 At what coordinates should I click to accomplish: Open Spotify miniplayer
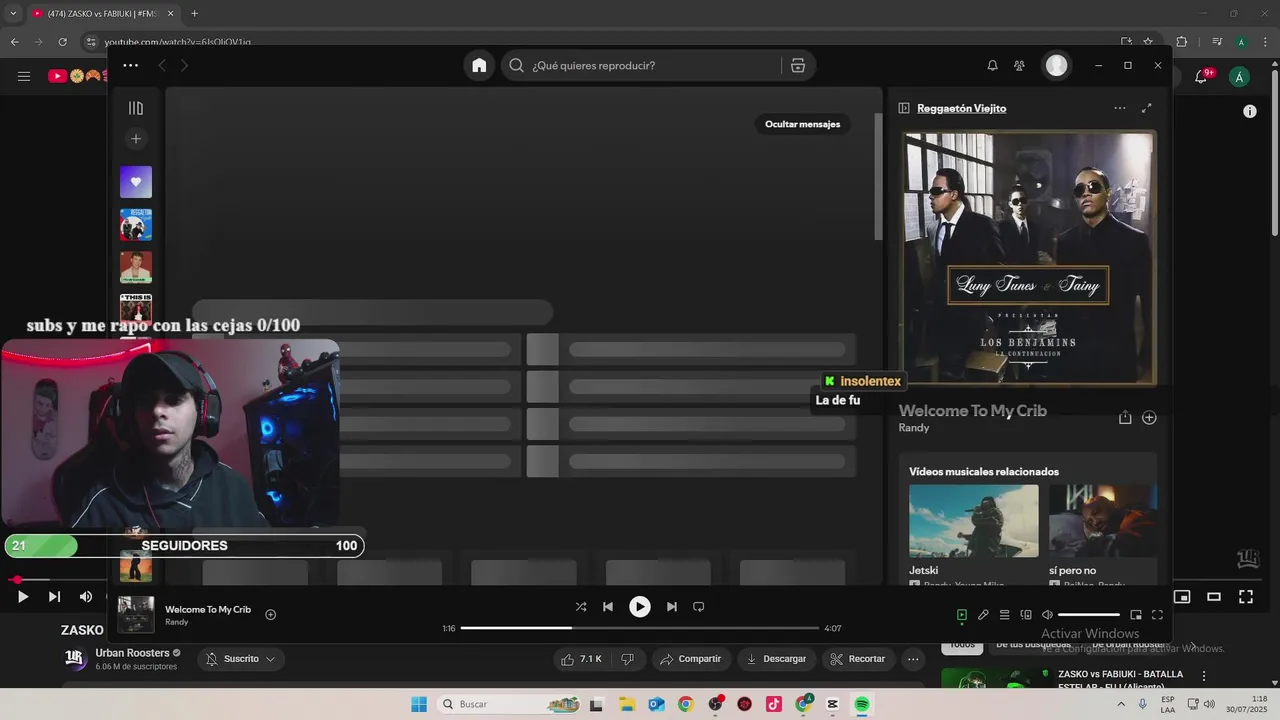click(1136, 615)
